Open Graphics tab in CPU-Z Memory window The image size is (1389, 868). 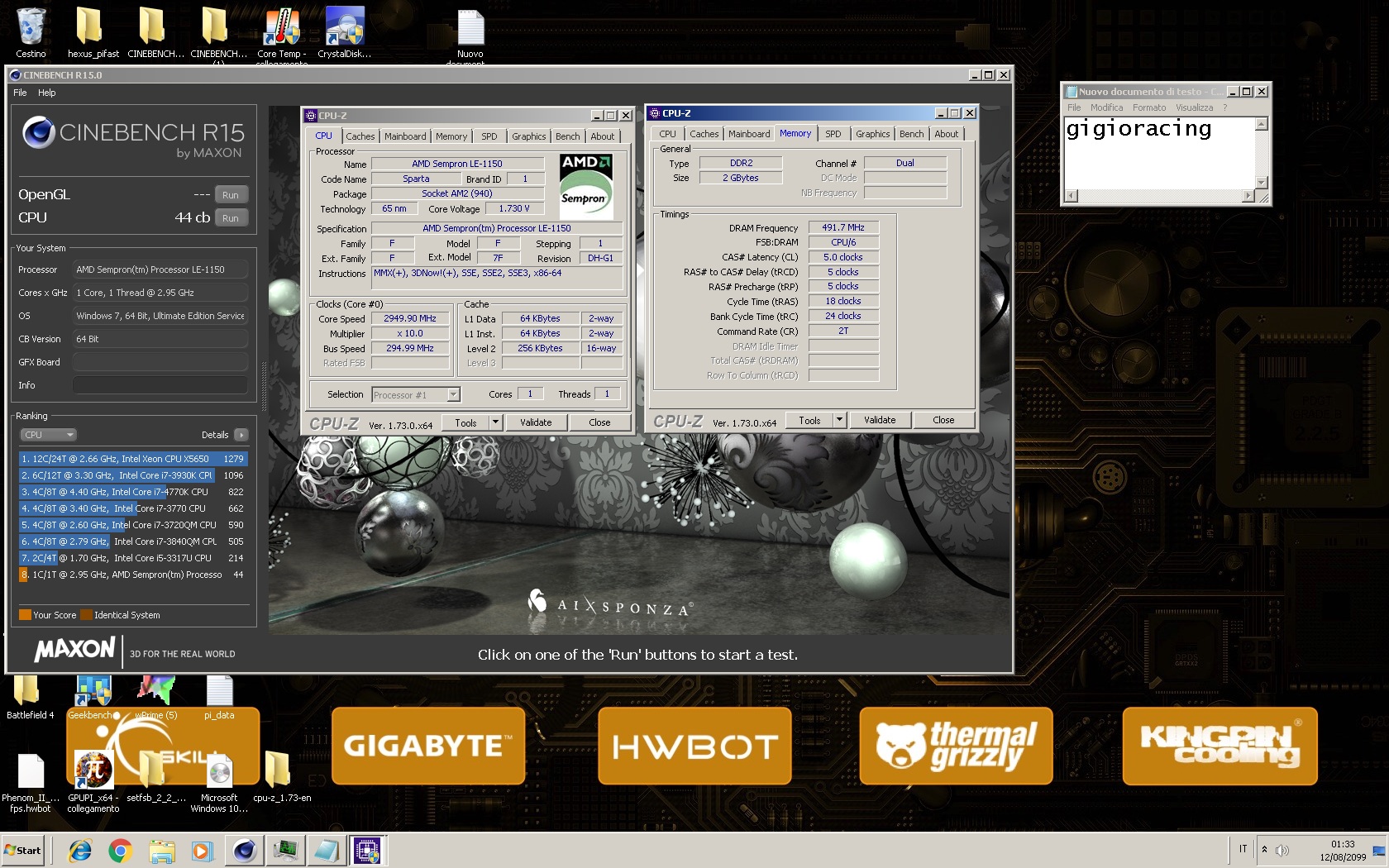872,134
